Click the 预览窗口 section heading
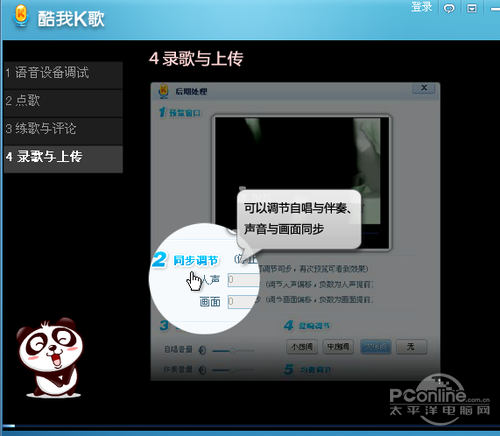Screen dimensions: 500x436 [x=184, y=113]
